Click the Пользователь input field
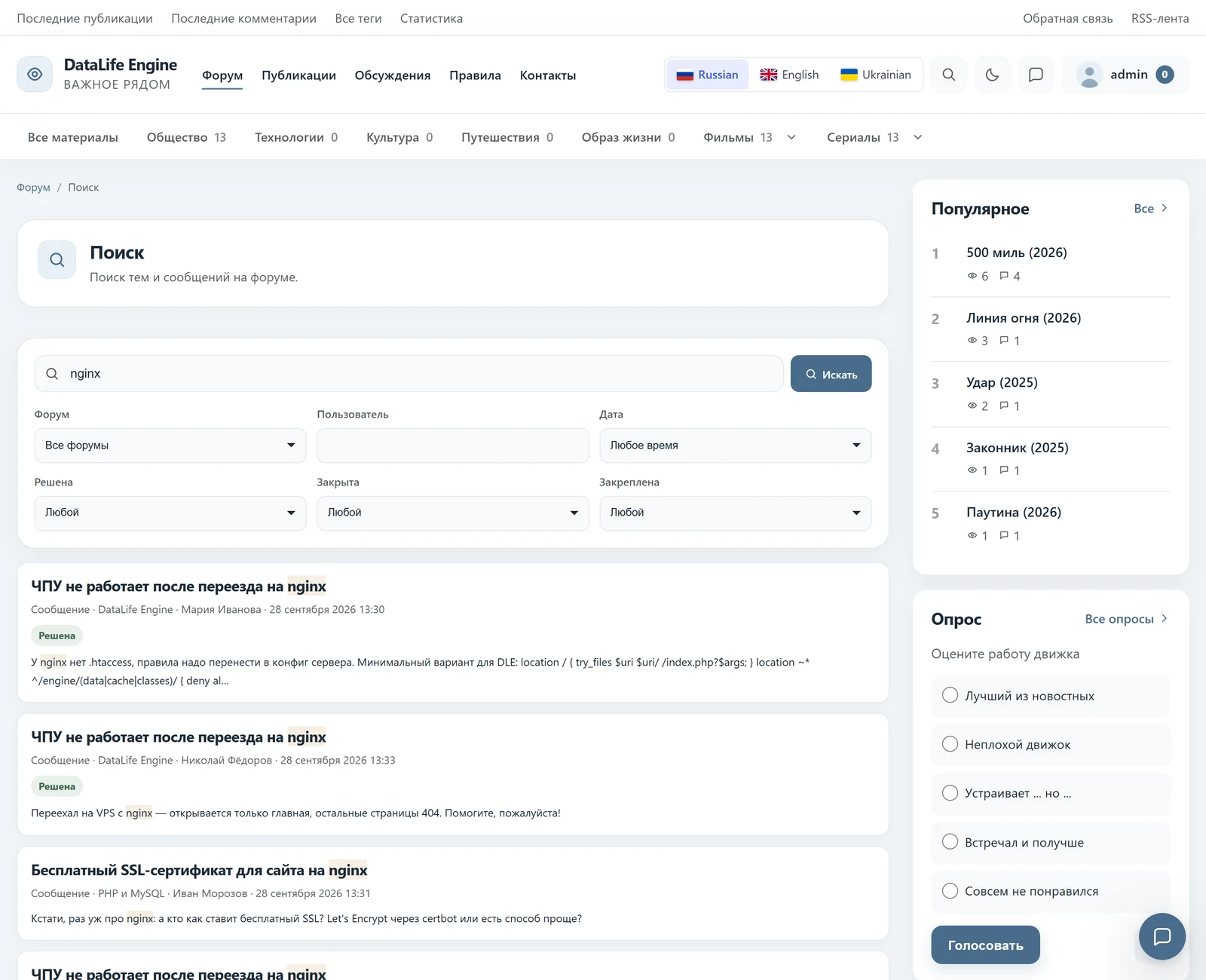 point(452,446)
